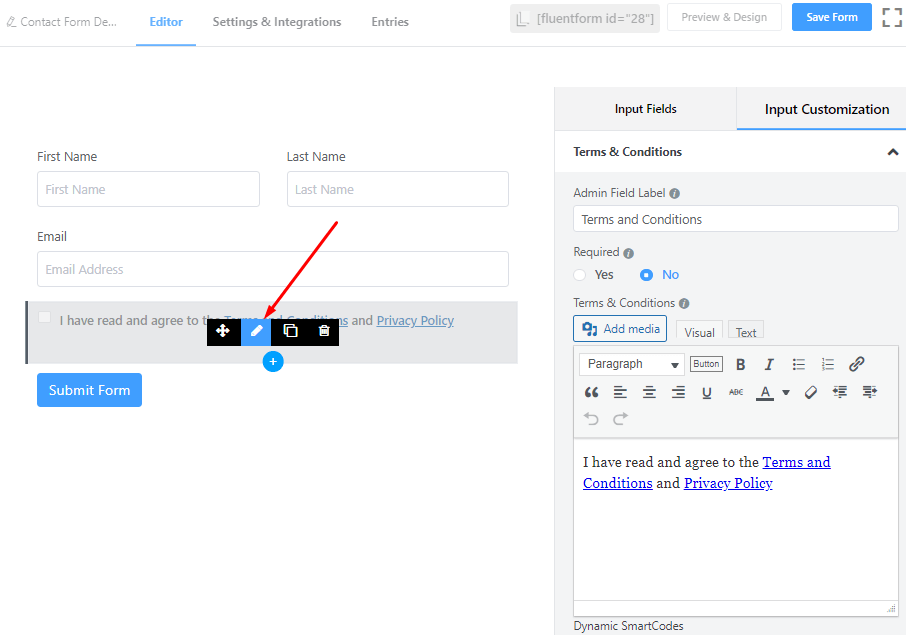Screen dimensions: 906x635
Task: Open the Privacy Policy link in the editor
Action: pos(728,483)
